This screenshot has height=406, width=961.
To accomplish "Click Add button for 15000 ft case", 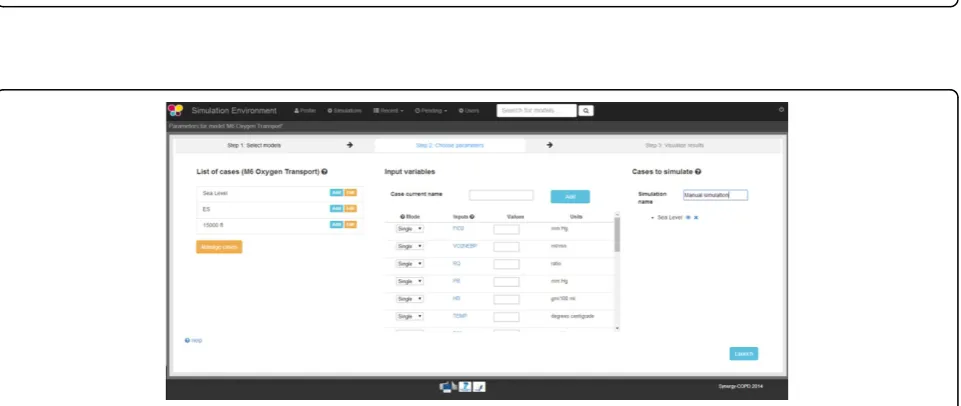I will [x=336, y=224].
